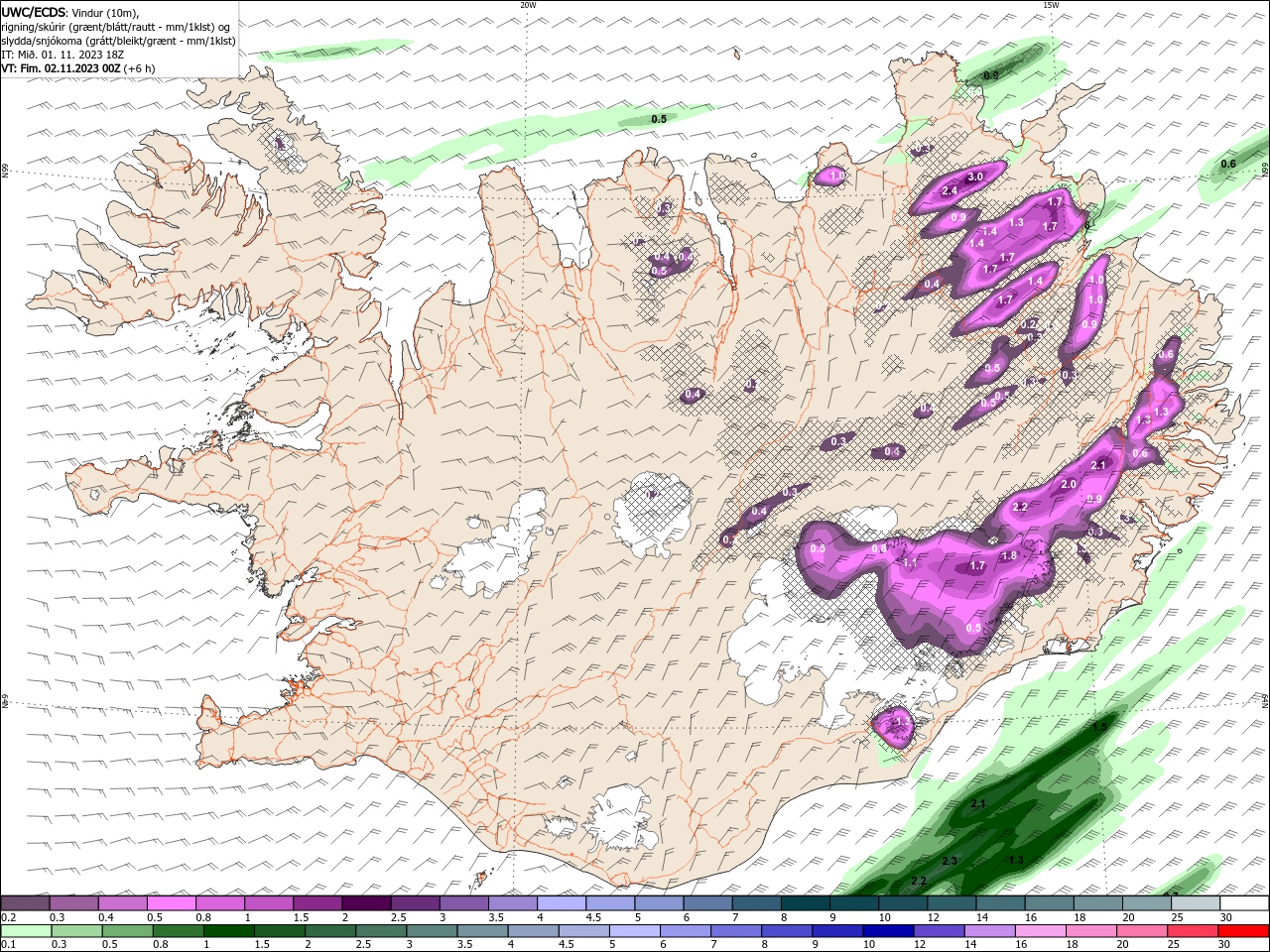Click the 20W longitude label

(x=528, y=5)
